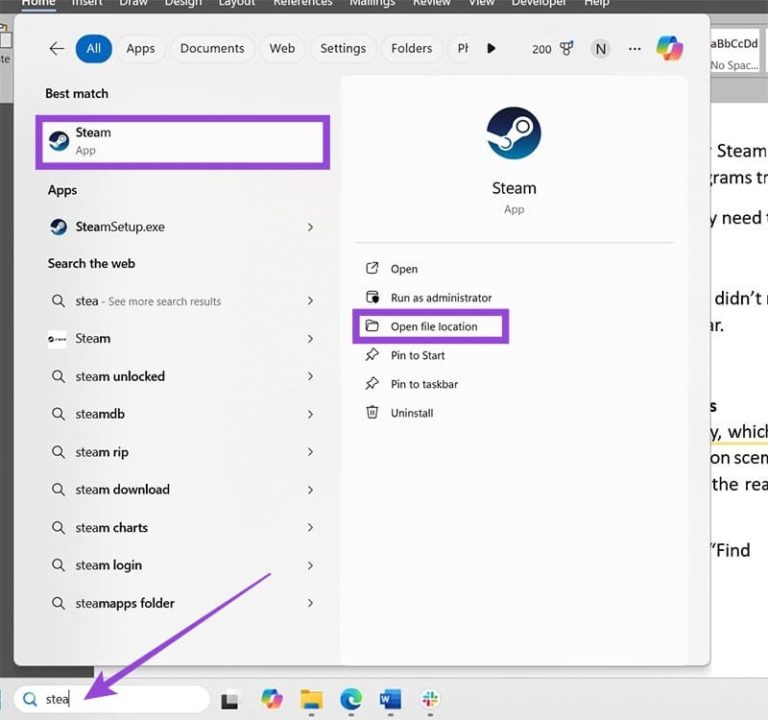
Task: Expand the 'steam unlocked' suggestion chevron
Action: 310,377
